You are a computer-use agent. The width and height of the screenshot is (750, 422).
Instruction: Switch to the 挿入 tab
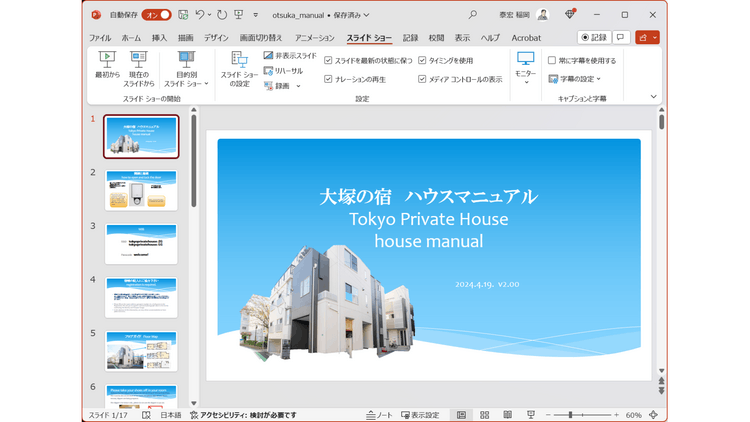coord(159,38)
